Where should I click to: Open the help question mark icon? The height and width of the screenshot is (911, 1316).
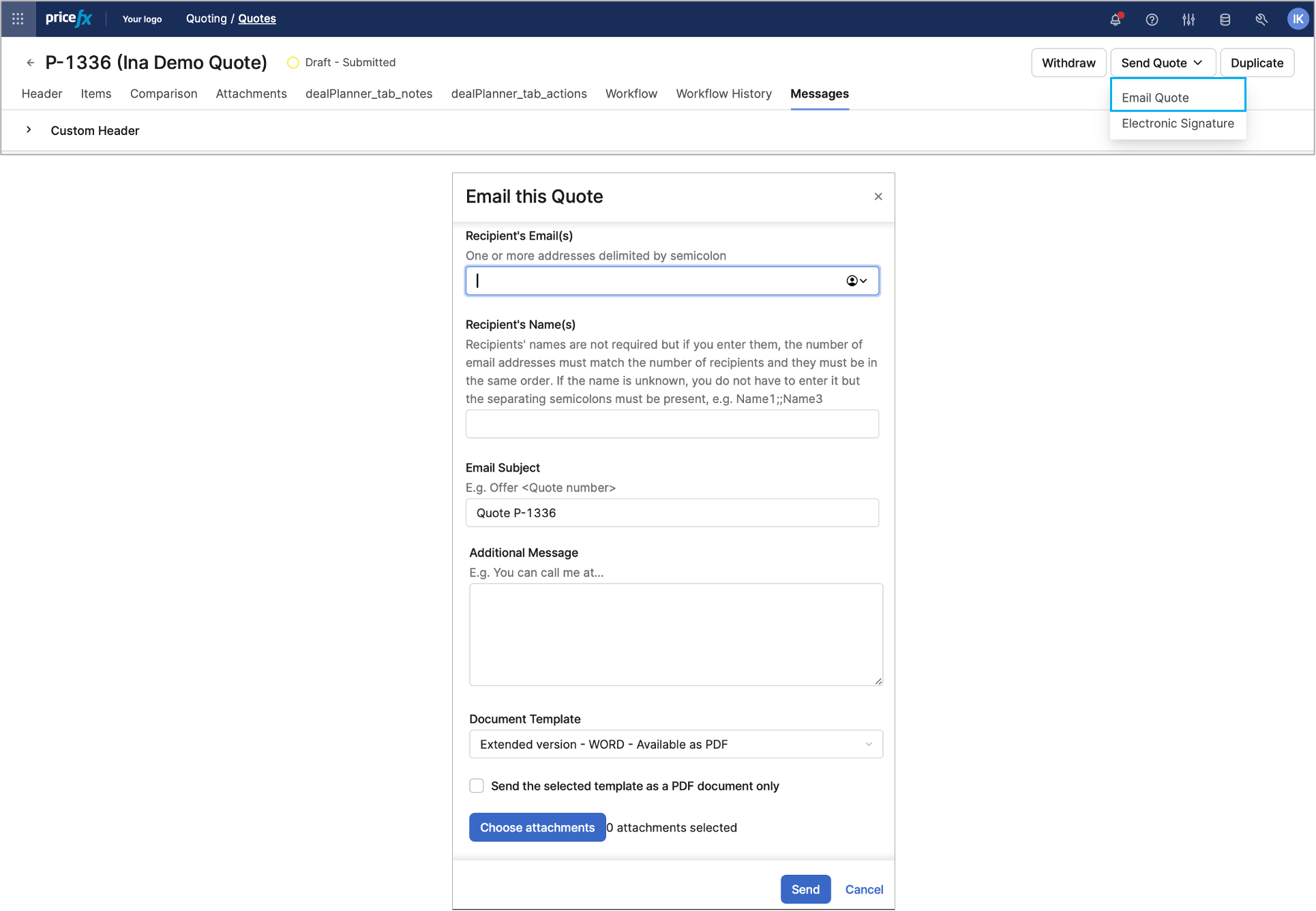pos(1152,19)
